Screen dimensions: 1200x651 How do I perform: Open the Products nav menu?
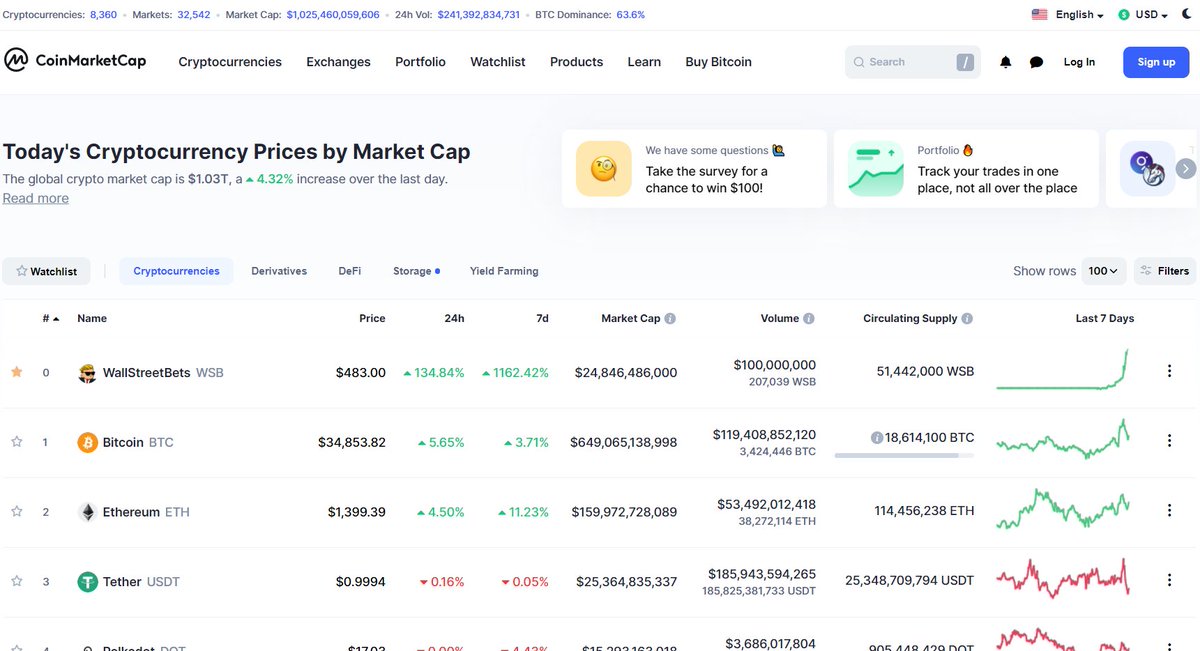[576, 62]
